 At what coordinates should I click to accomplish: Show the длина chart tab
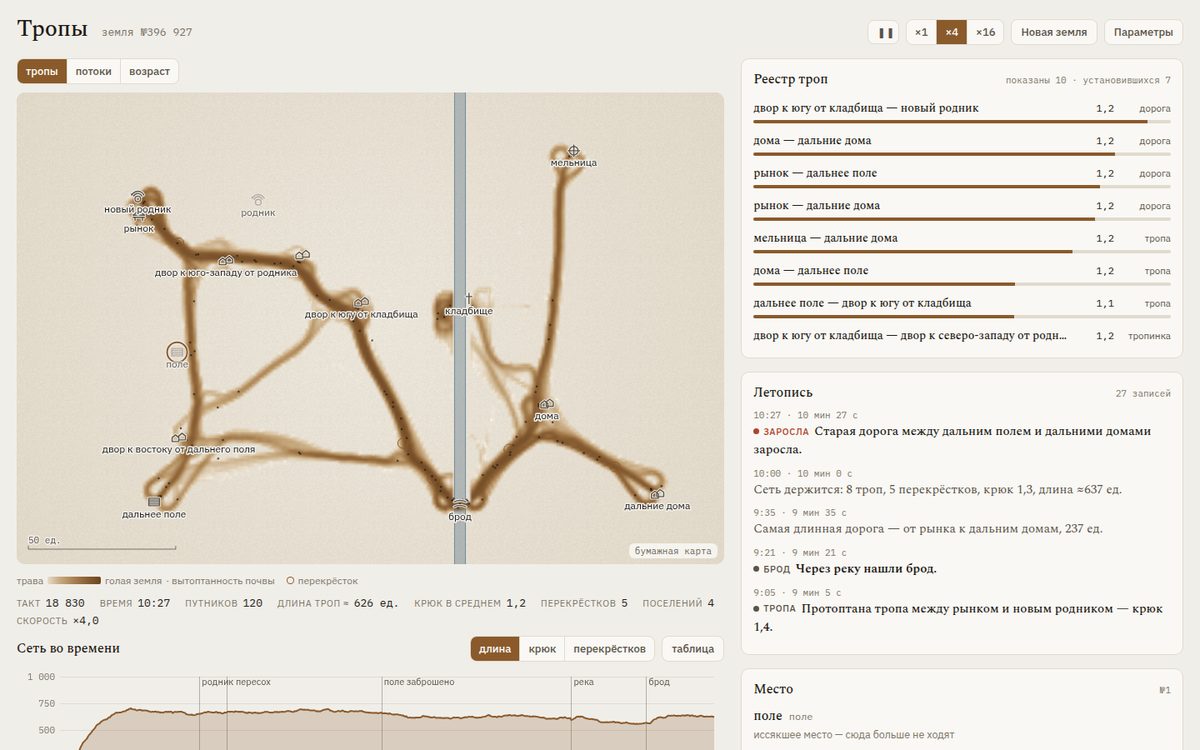click(495, 649)
